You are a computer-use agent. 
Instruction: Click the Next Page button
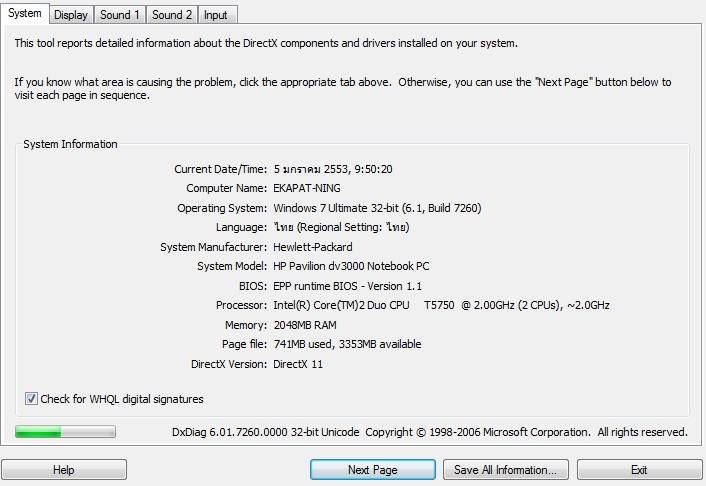click(x=372, y=470)
